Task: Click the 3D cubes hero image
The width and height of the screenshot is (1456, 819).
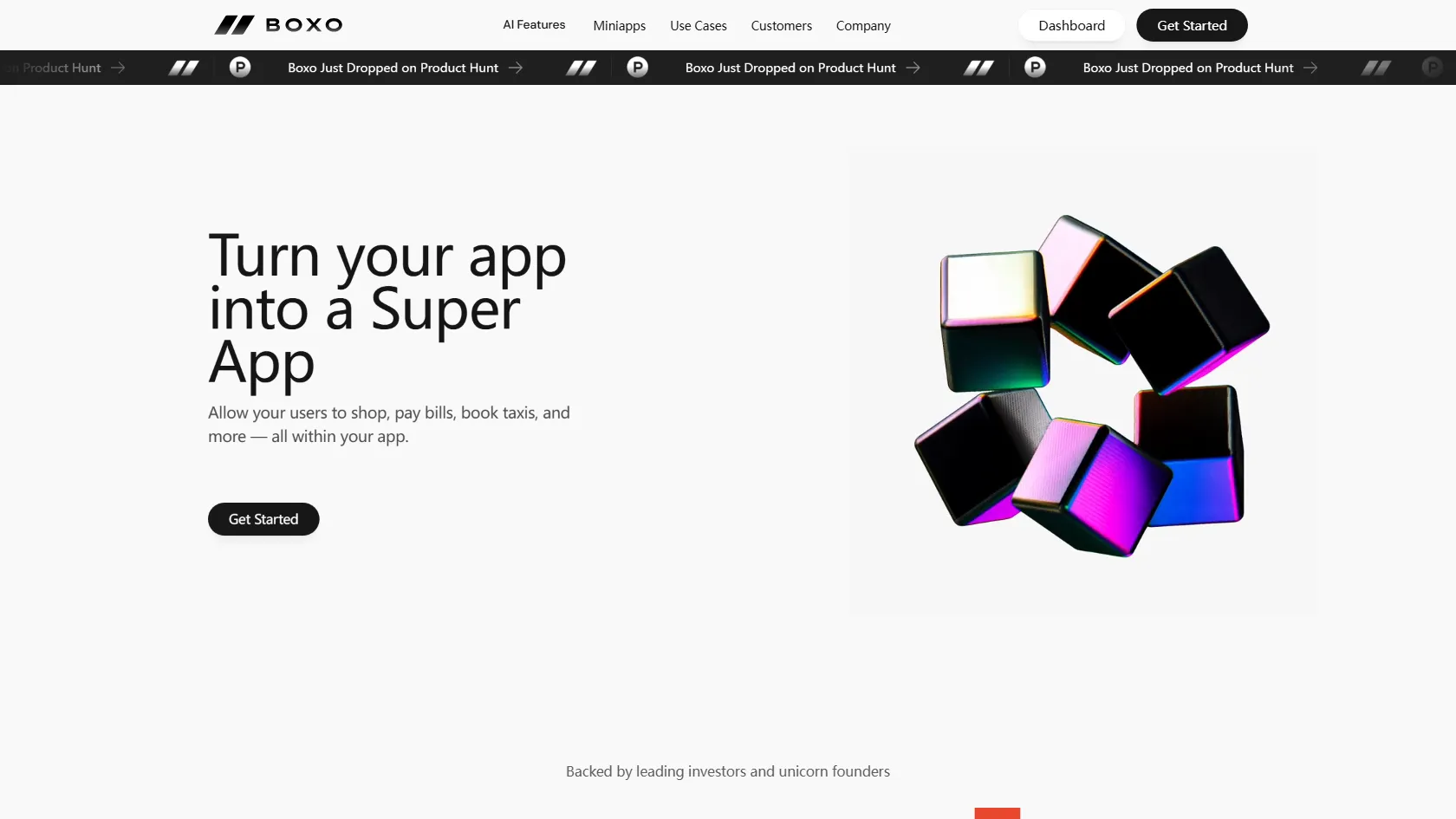Action: tap(1083, 383)
